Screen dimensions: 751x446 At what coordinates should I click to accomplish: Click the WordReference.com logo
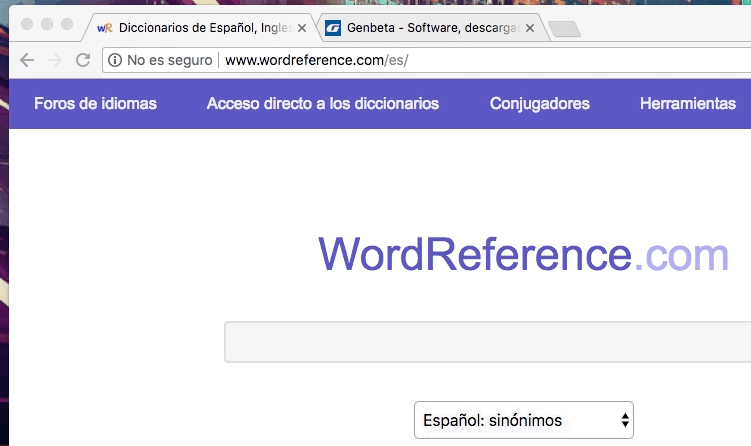(x=523, y=255)
